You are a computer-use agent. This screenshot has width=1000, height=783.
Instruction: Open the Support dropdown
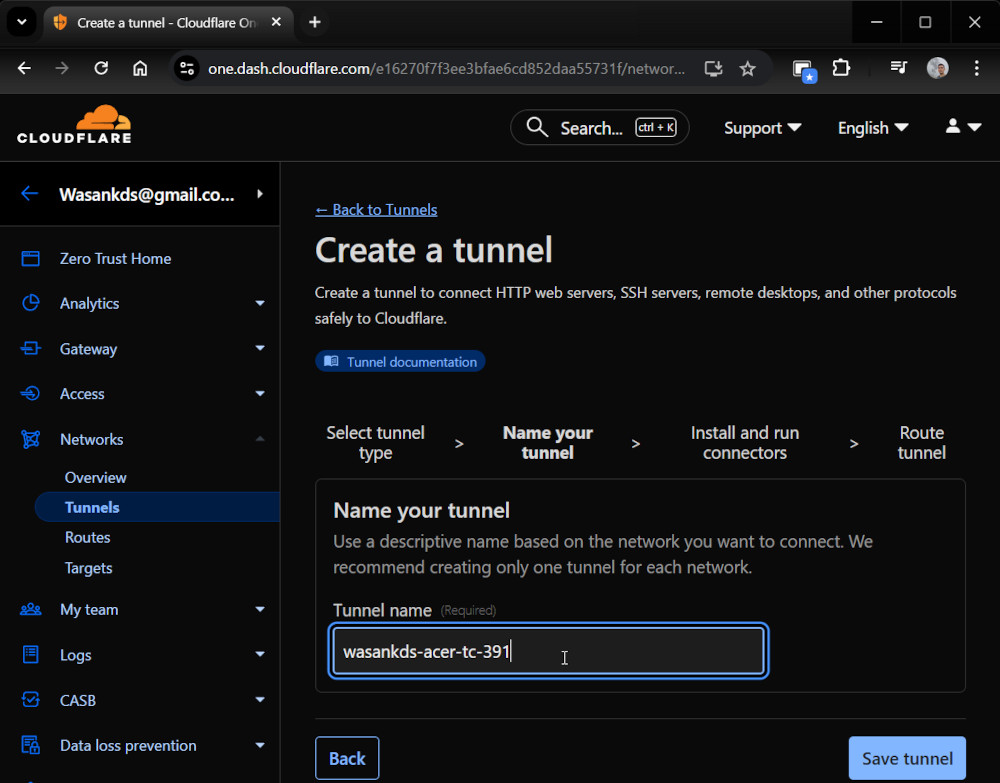pos(762,128)
